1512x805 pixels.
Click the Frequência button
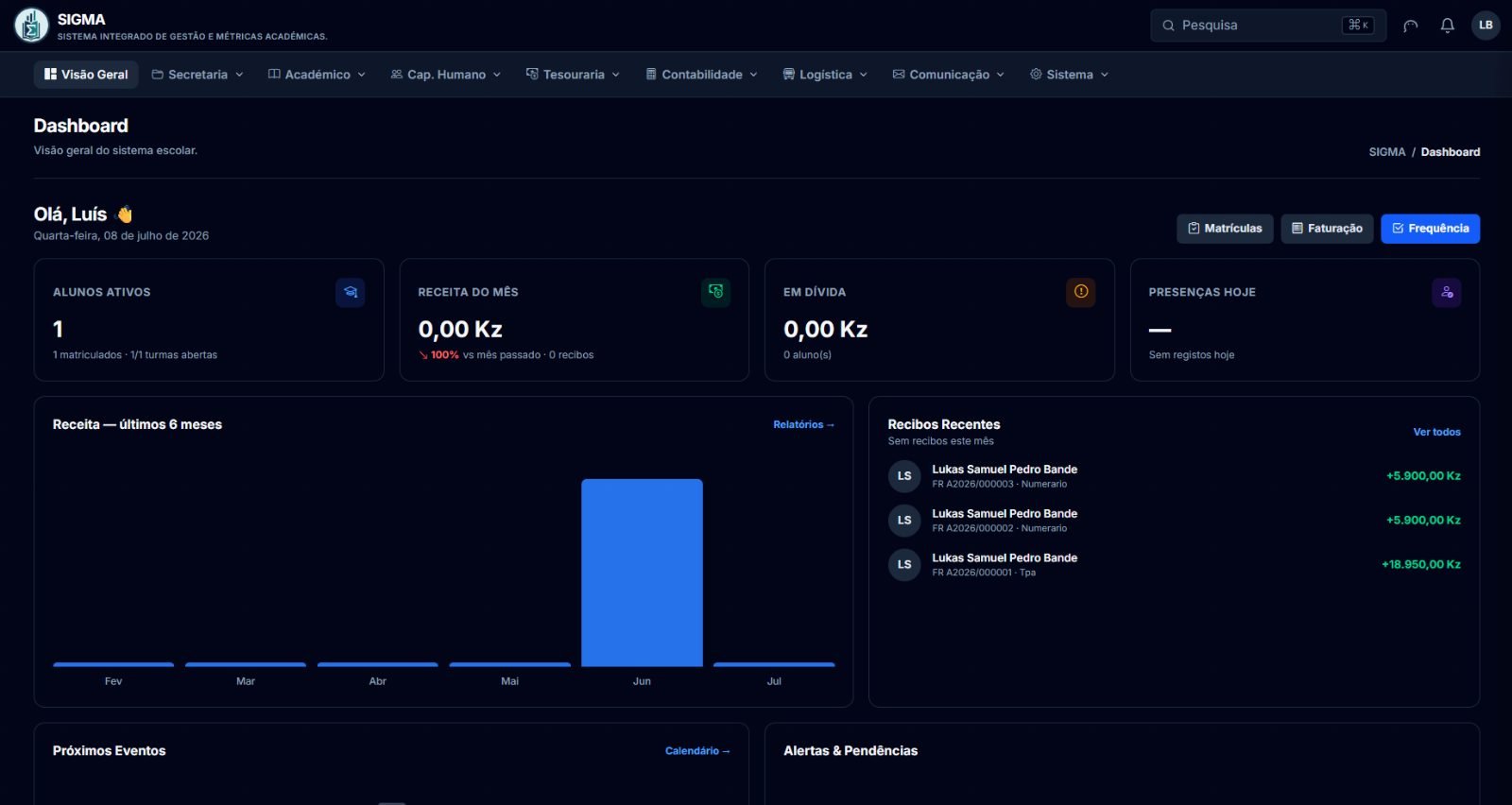tap(1430, 229)
